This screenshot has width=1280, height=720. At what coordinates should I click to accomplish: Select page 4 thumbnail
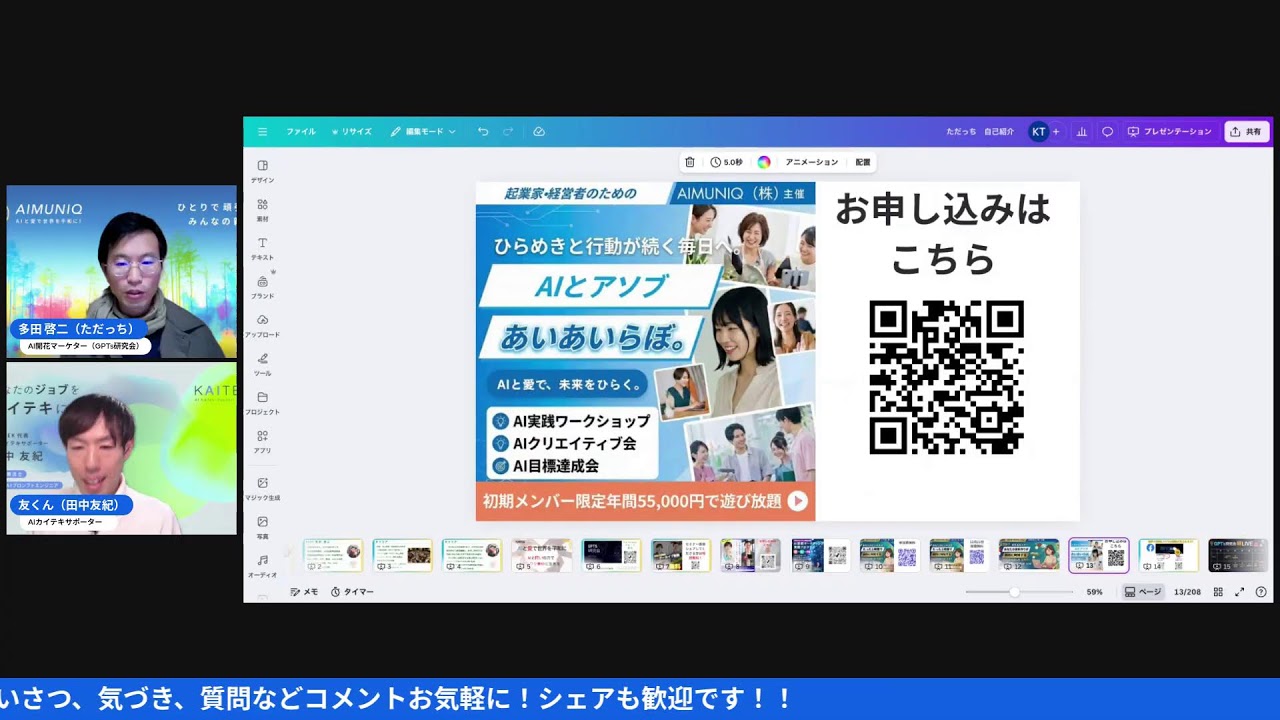pos(472,555)
